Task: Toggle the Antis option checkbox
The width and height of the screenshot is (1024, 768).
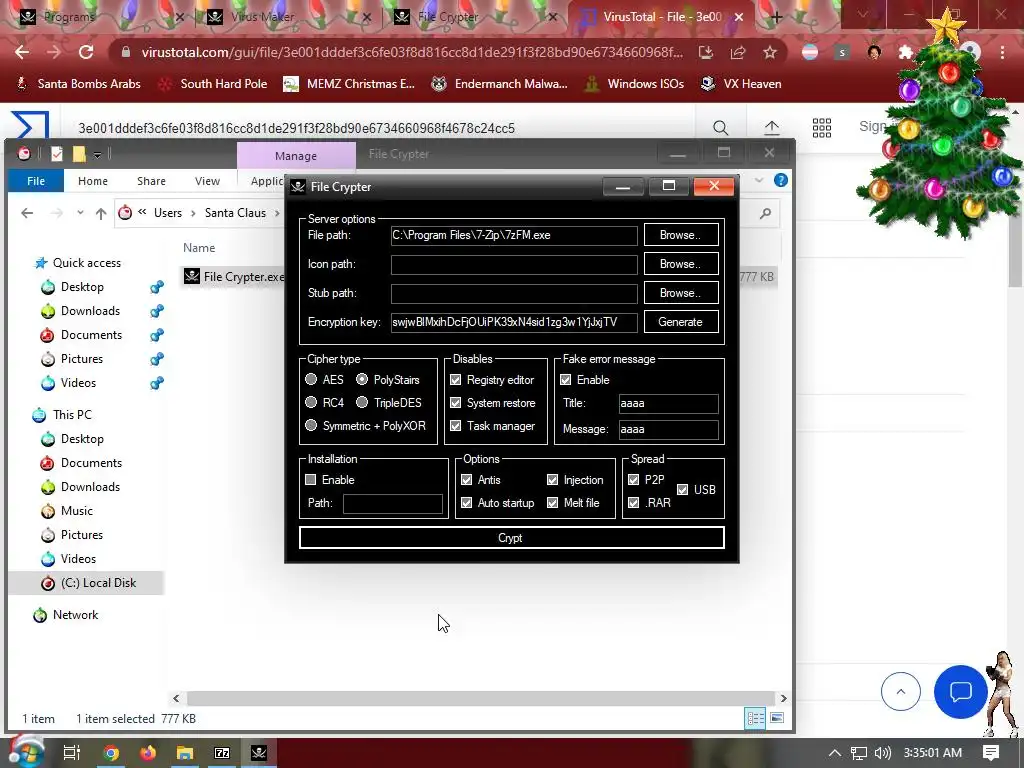Action: (466, 479)
